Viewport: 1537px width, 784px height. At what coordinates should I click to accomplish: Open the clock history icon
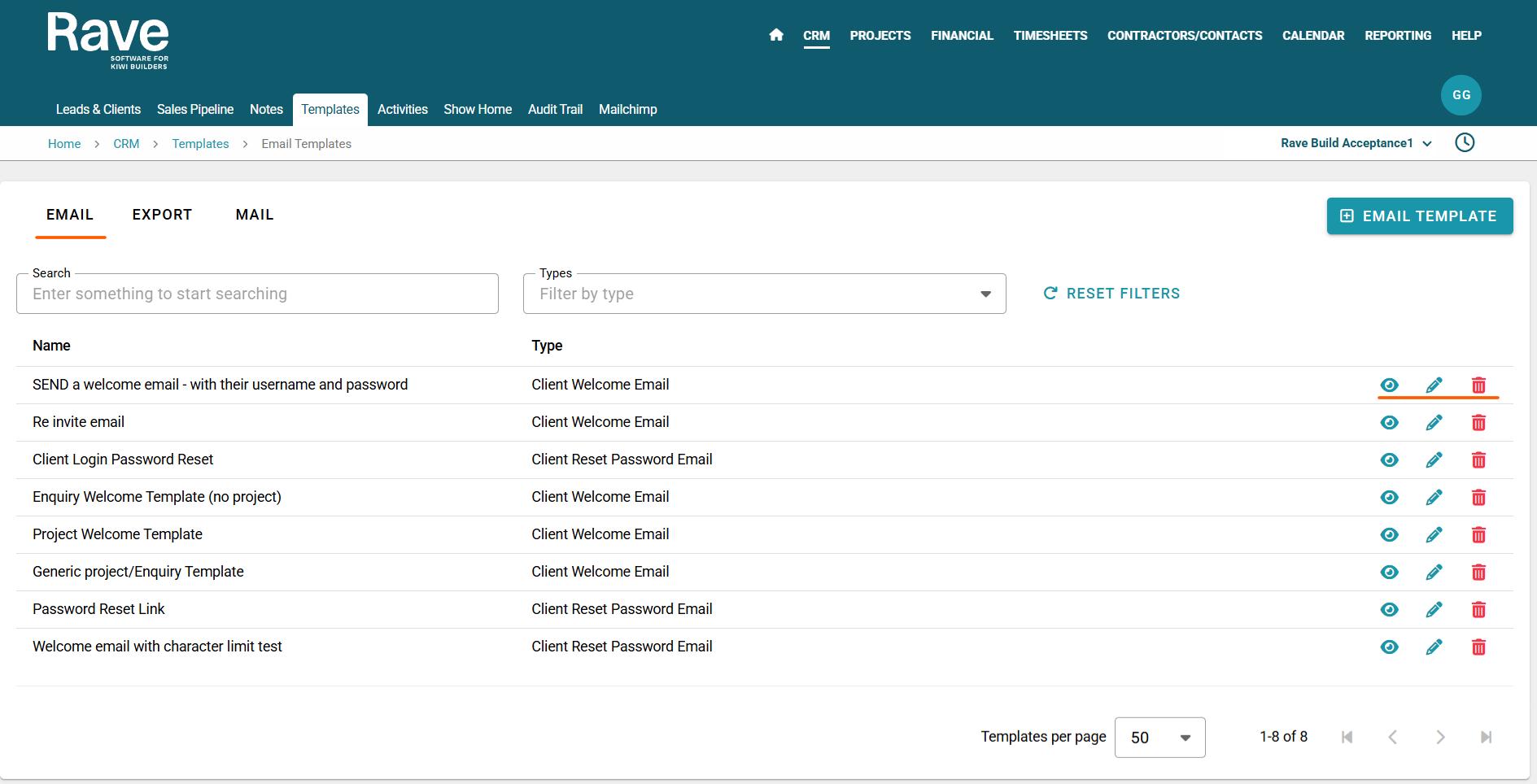(x=1465, y=142)
